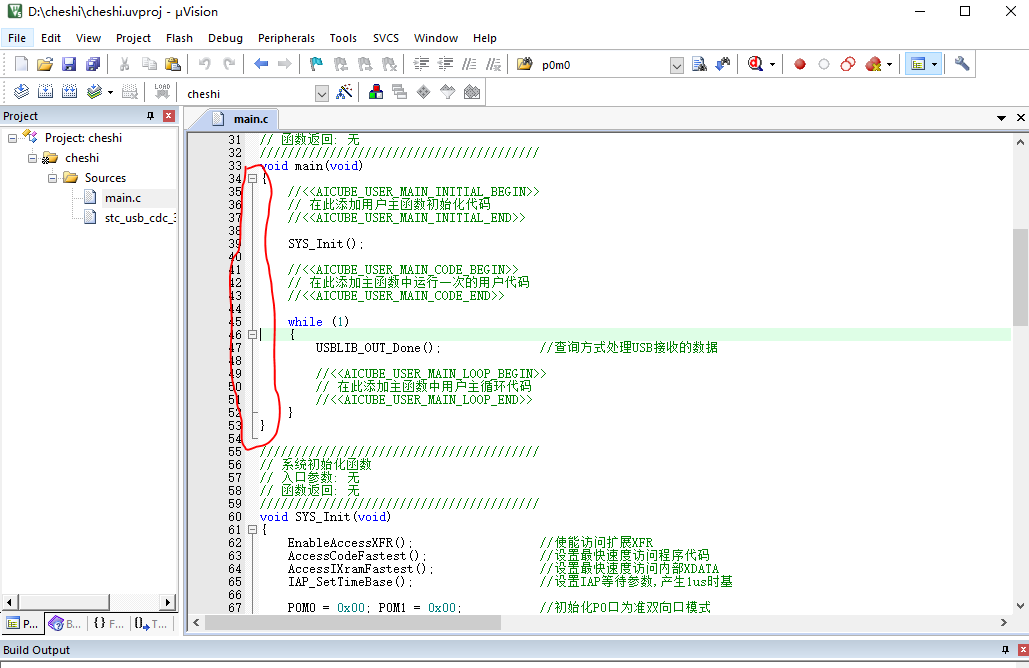Open the Debug menu
1029x668 pixels.
(x=225, y=38)
